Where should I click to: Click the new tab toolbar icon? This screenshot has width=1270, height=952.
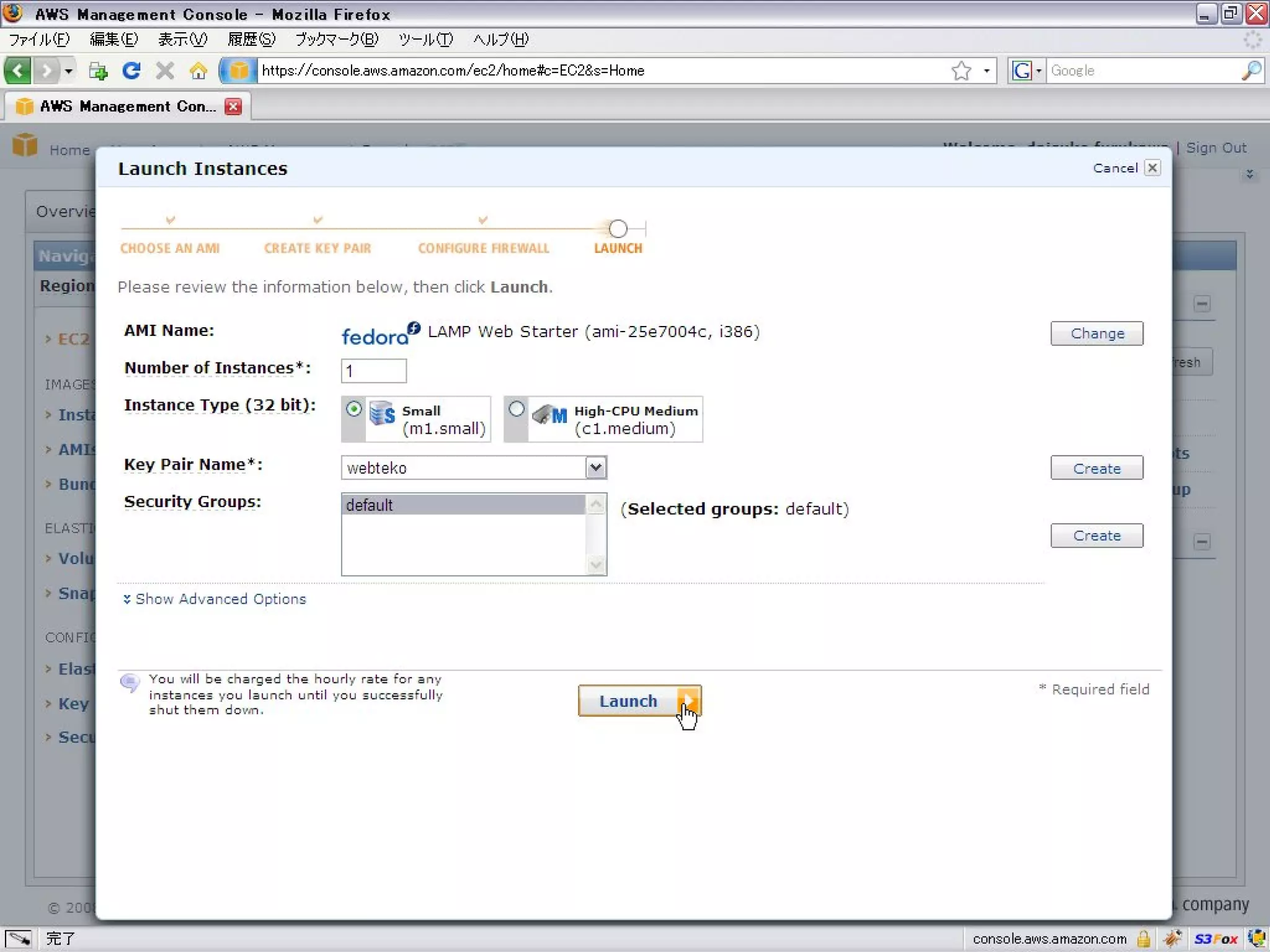[98, 71]
